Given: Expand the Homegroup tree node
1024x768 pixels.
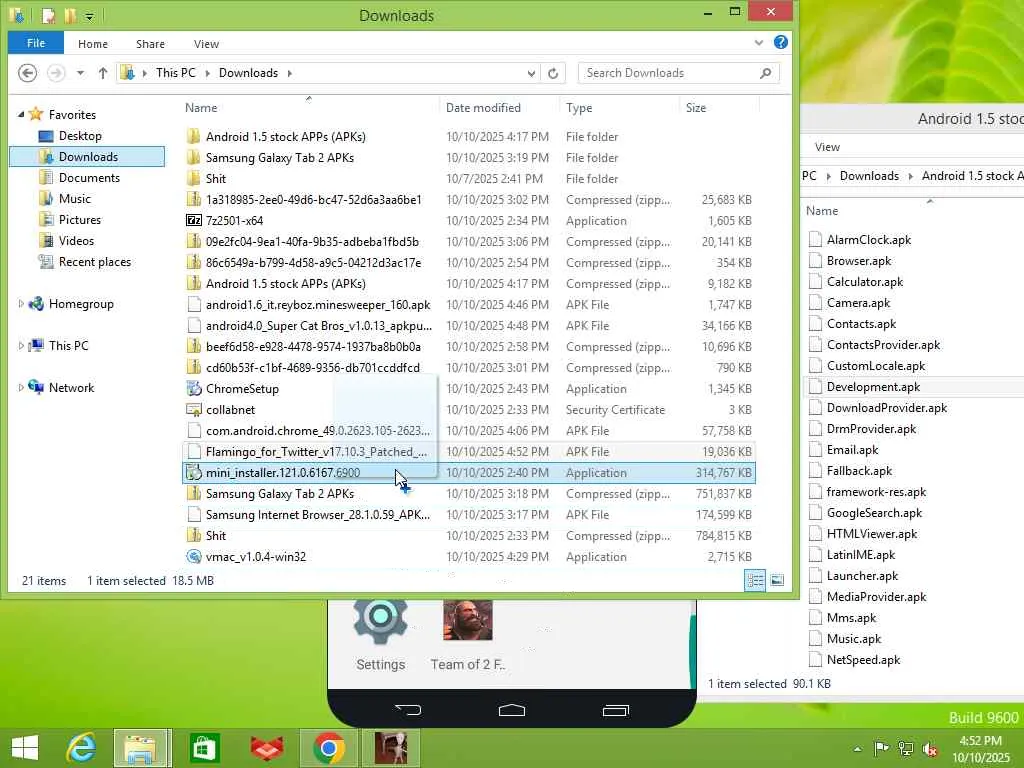Looking at the screenshot, I should click(21, 304).
